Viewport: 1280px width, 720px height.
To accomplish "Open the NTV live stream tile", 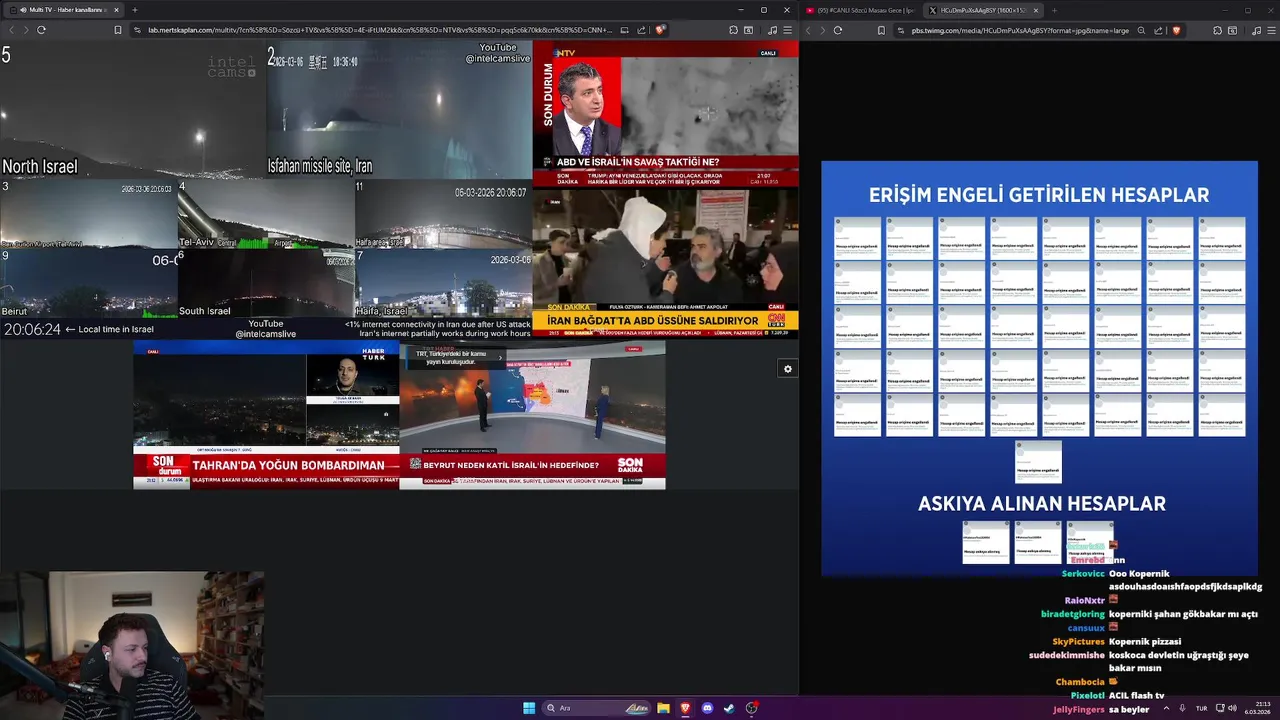I will click(x=665, y=114).
